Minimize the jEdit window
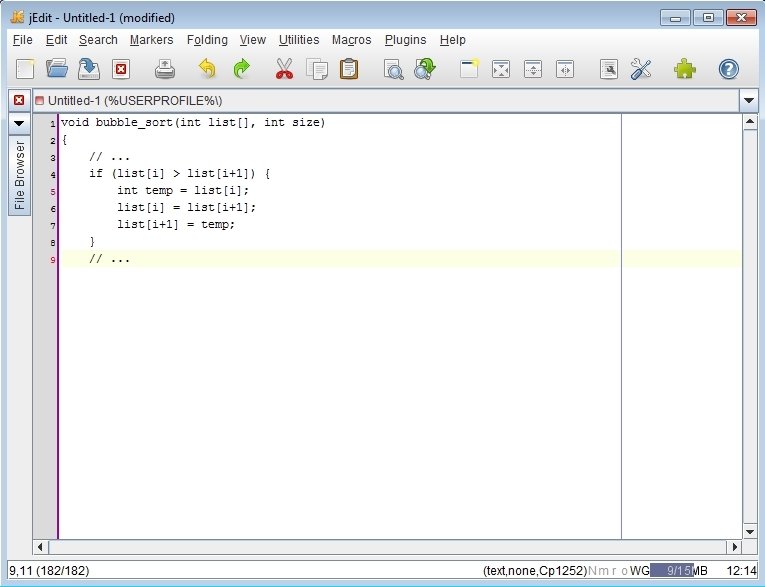Image resolution: width=765 pixels, height=587 pixels. pos(675,18)
